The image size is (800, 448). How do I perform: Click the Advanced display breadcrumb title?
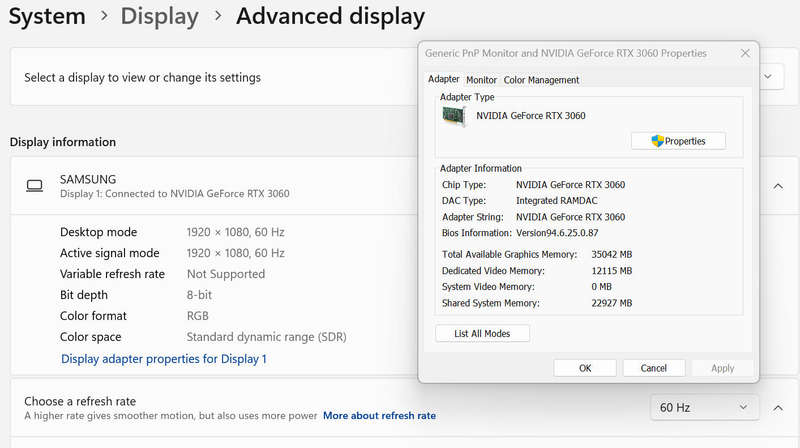(330, 16)
